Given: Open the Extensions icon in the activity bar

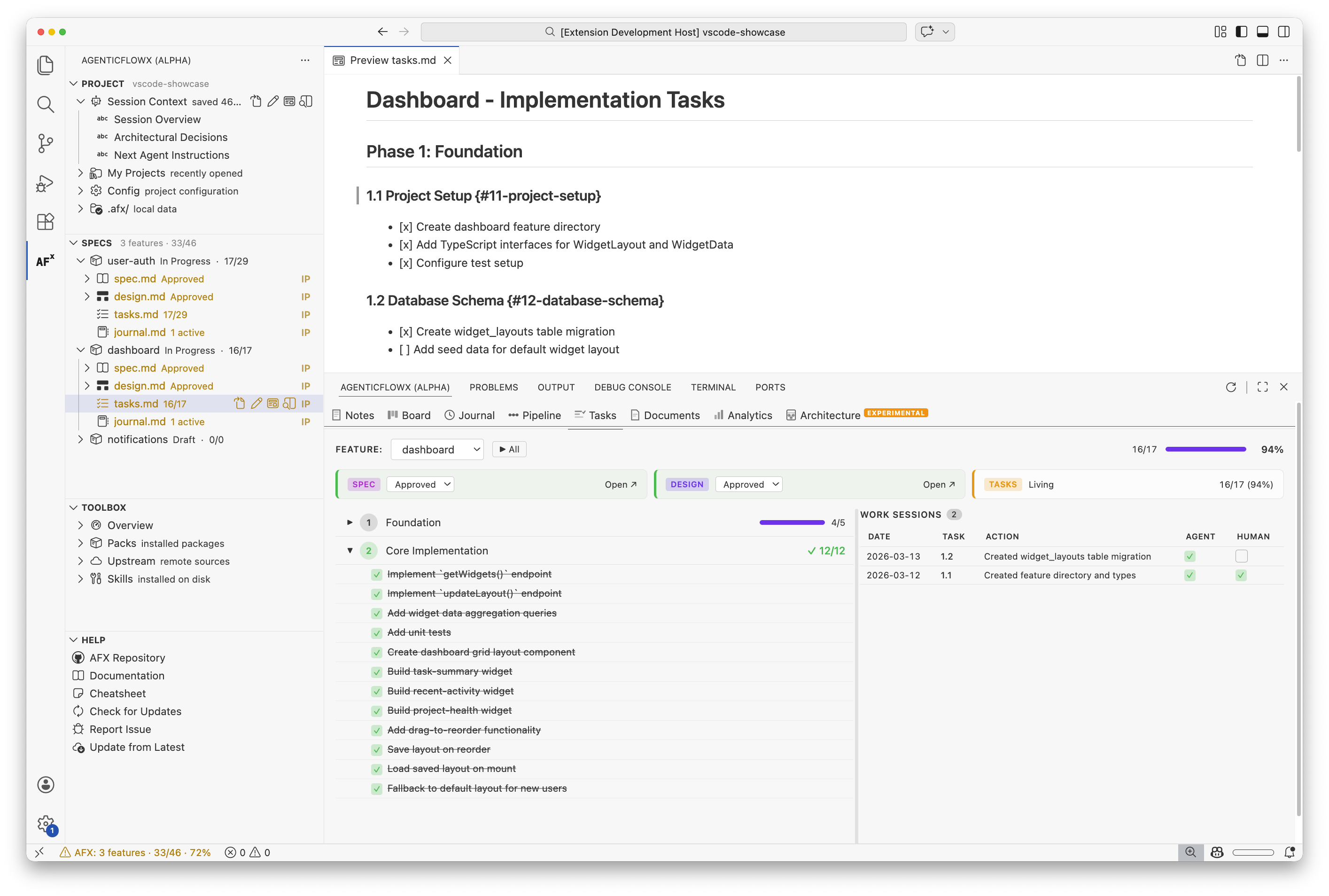Looking at the screenshot, I should [x=45, y=222].
